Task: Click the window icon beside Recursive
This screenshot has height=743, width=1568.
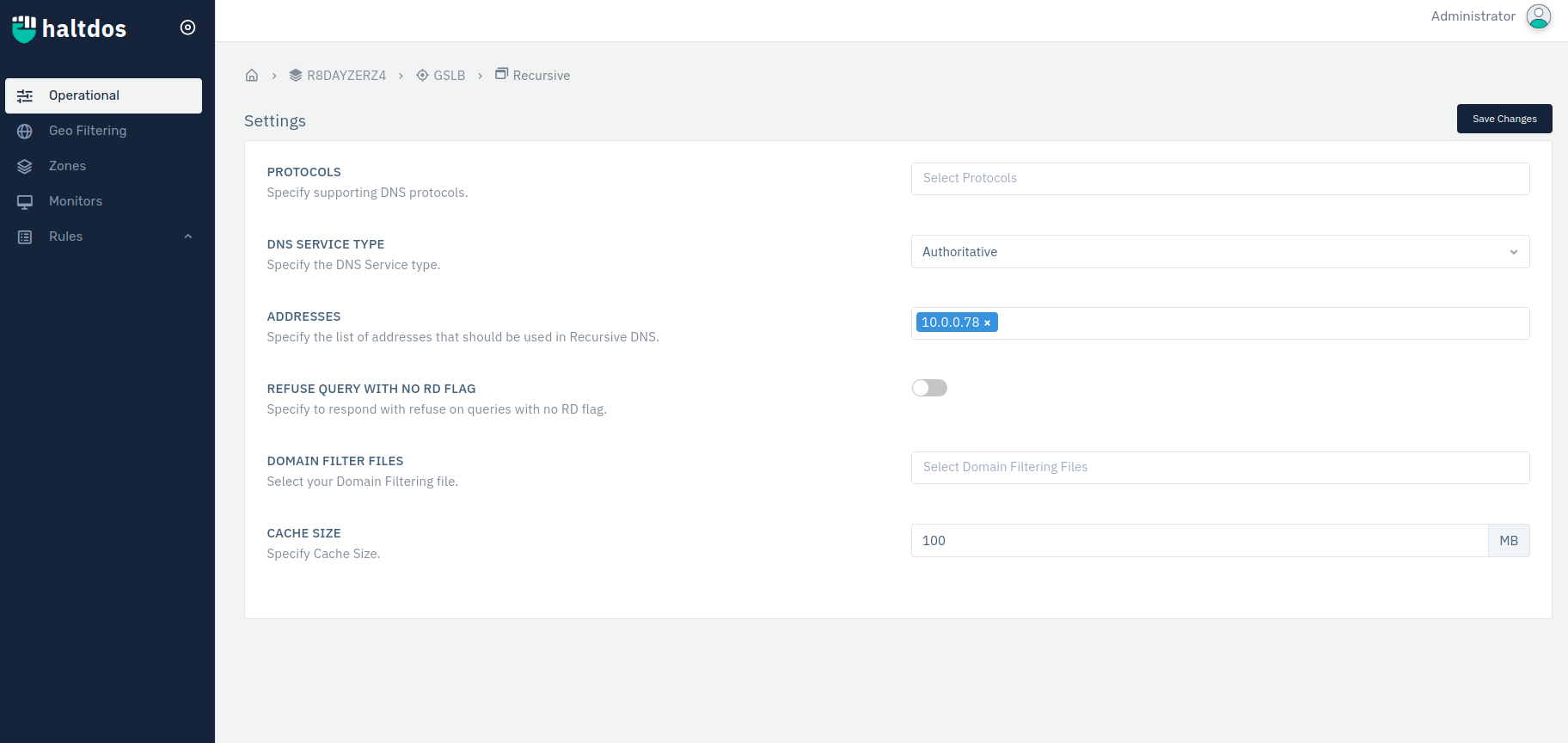Action: click(x=502, y=74)
